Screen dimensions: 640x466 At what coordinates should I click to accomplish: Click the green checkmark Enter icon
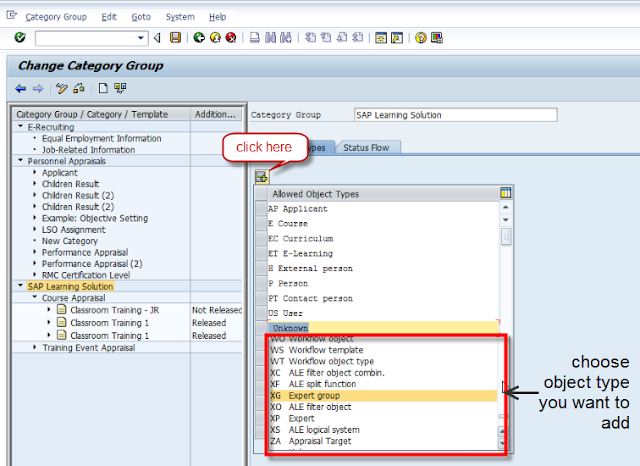coord(20,38)
